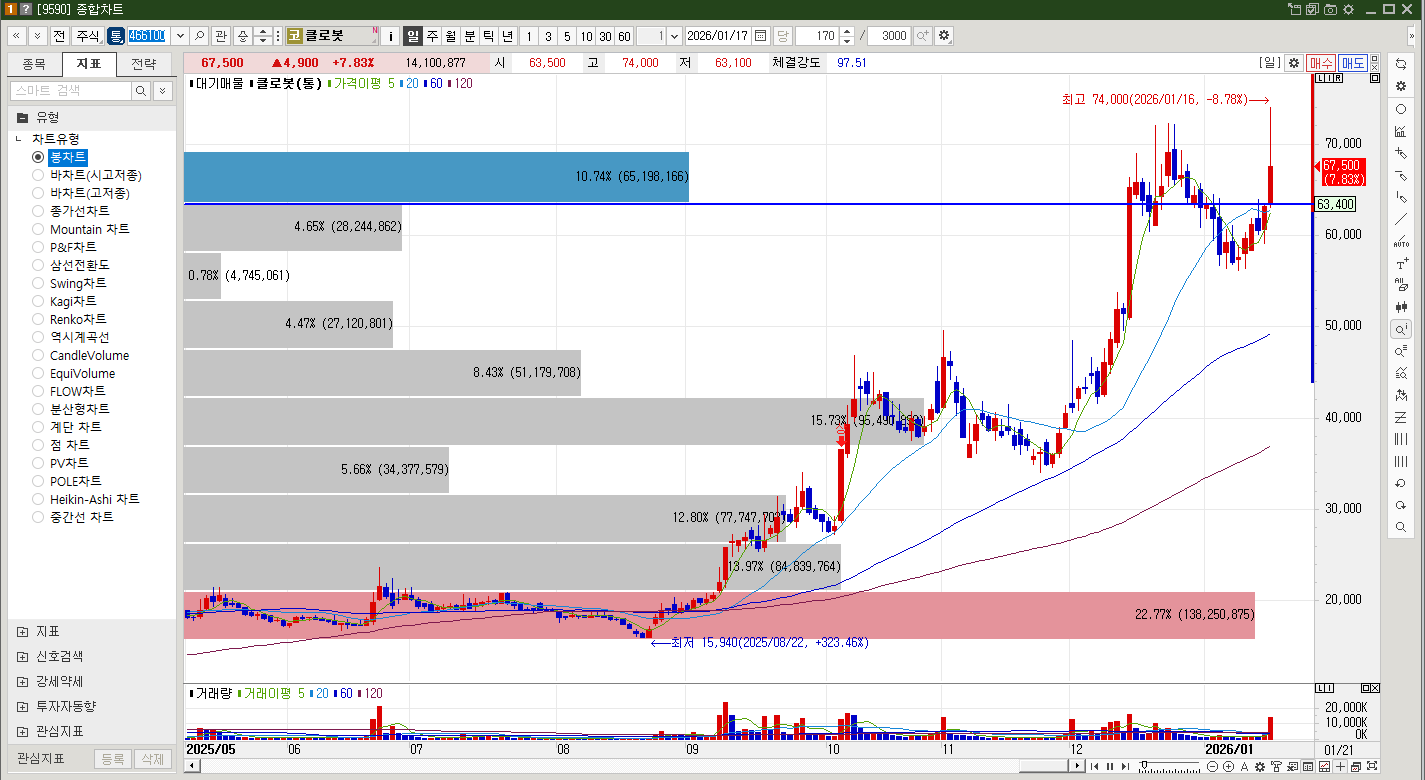This screenshot has width=1425, height=780.
Task: Click the 170 bar count field
Action: pos(816,36)
